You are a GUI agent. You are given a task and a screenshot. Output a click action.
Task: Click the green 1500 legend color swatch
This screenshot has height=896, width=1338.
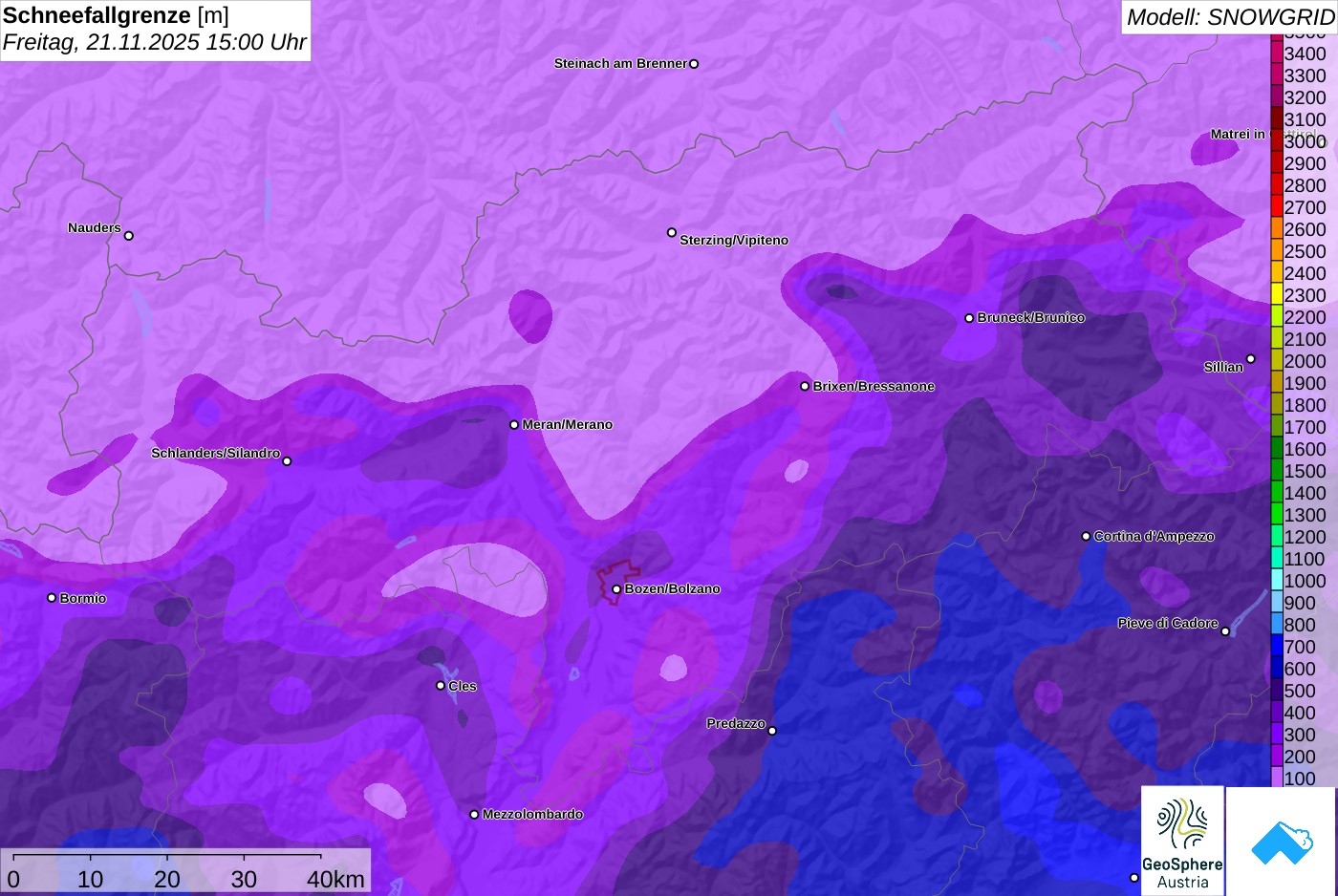click(1276, 470)
